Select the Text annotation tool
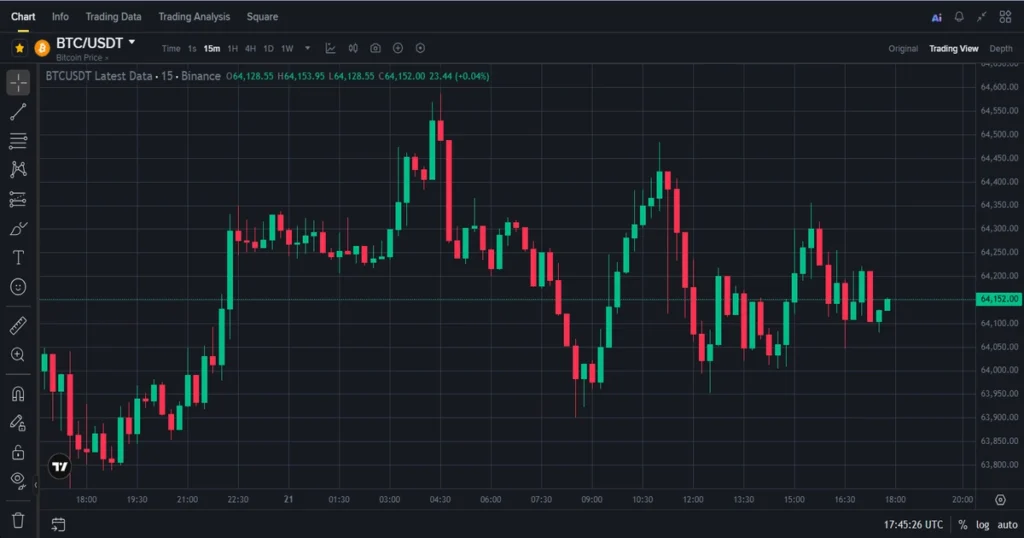1024x538 pixels. [x=18, y=257]
